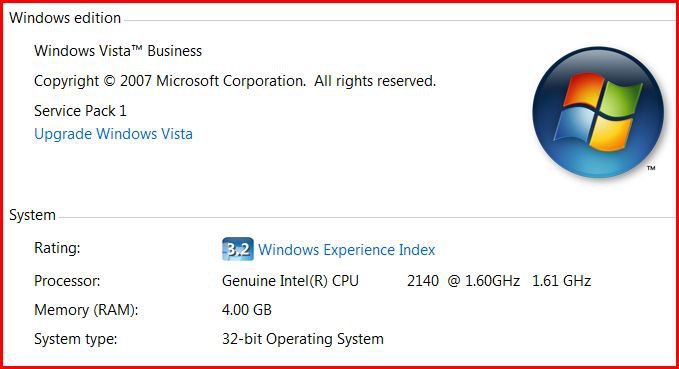Select the 32-bit Operating System text
The image size is (679, 369).
coord(303,339)
